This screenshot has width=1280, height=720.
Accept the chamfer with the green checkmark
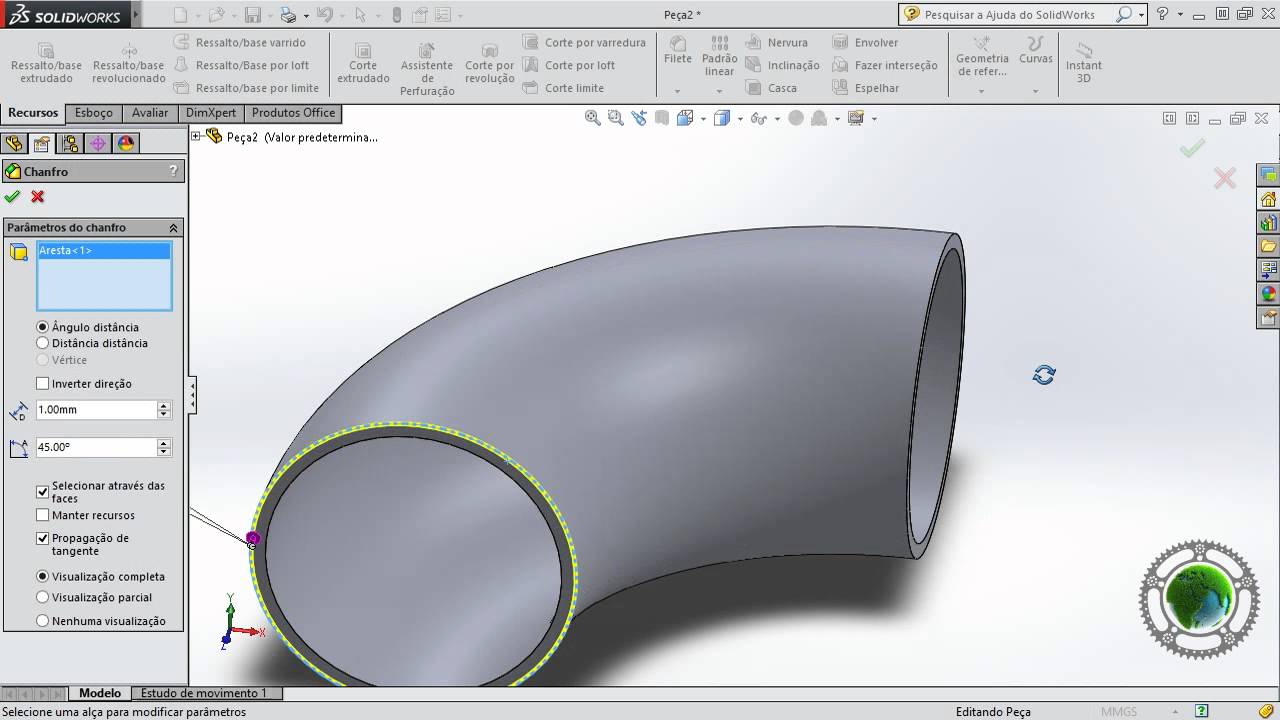[12, 197]
